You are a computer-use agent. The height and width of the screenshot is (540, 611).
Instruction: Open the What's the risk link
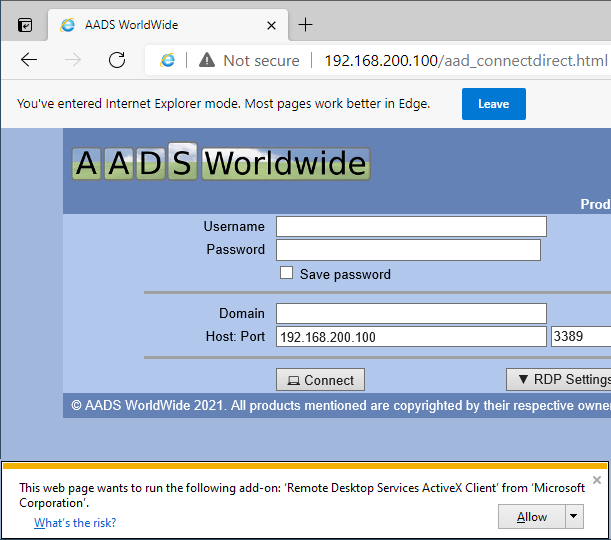coord(75,523)
